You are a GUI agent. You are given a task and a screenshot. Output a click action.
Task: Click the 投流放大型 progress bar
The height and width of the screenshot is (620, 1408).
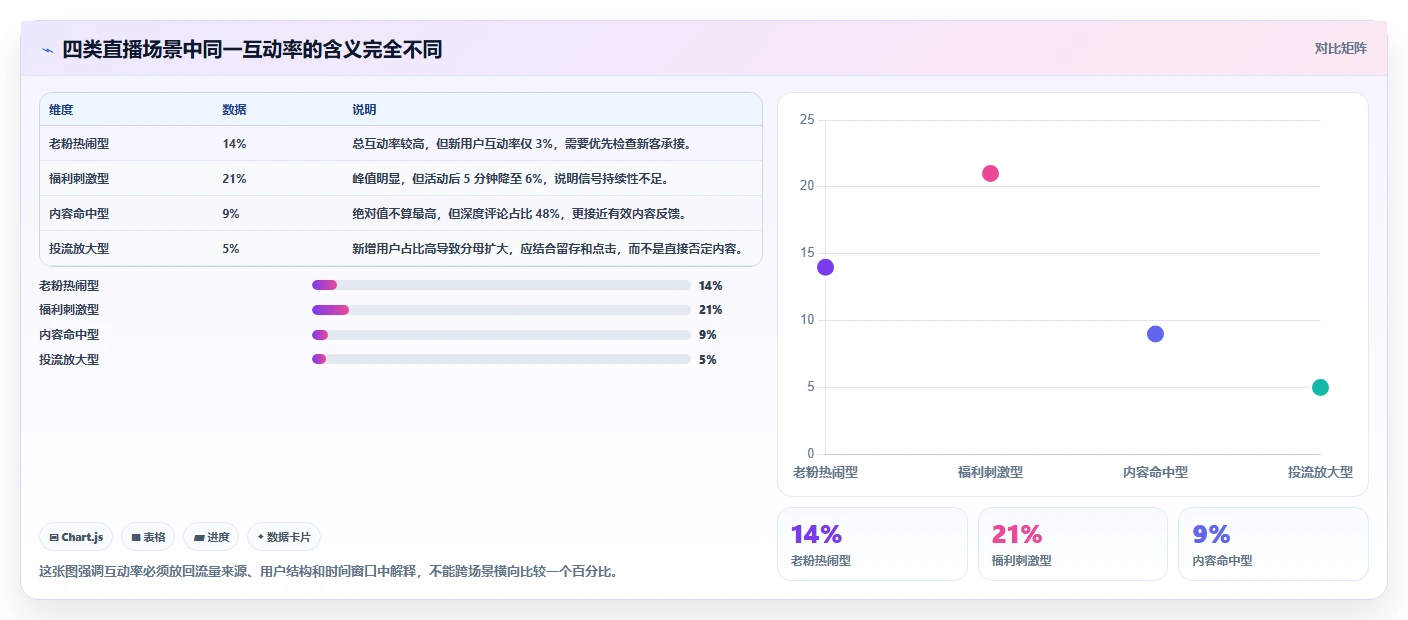pyautogui.click(x=501, y=360)
